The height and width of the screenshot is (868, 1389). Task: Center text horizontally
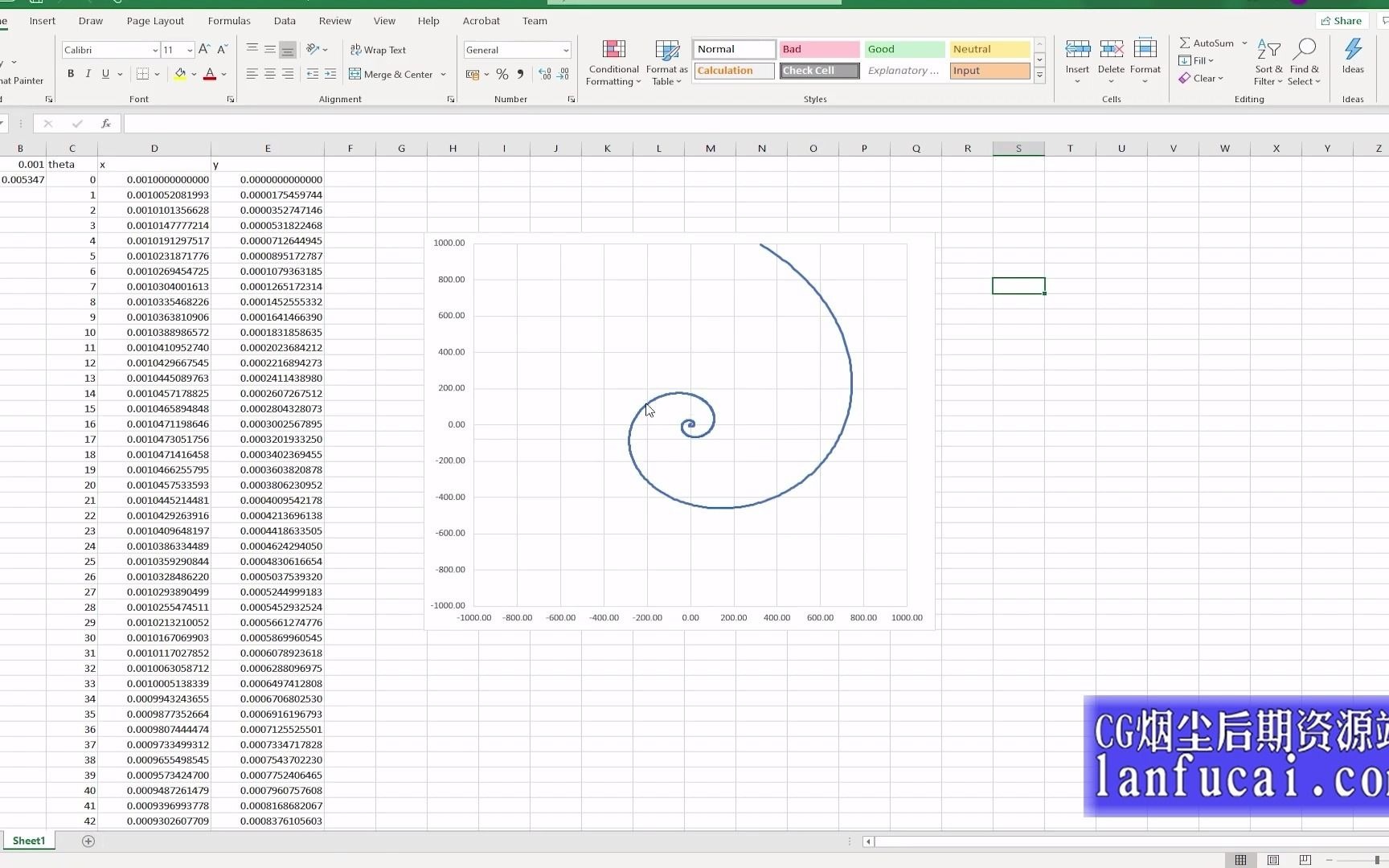pyautogui.click(x=270, y=74)
